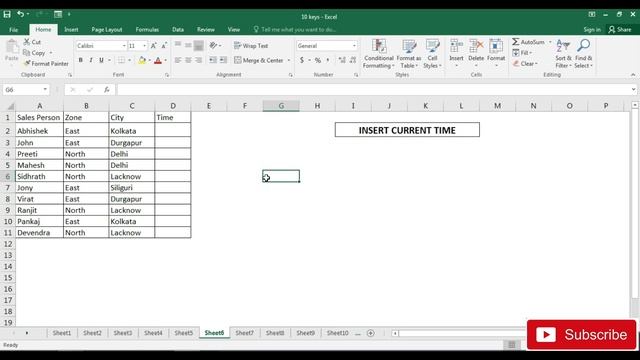Expand the Merge & Center dropdown arrow

coord(289,60)
